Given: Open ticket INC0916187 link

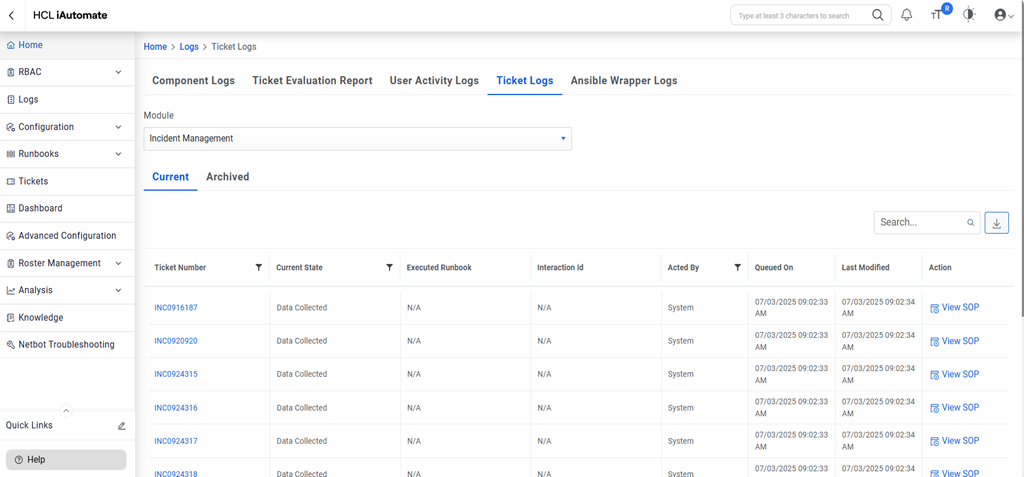Looking at the screenshot, I should coord(176,308).
